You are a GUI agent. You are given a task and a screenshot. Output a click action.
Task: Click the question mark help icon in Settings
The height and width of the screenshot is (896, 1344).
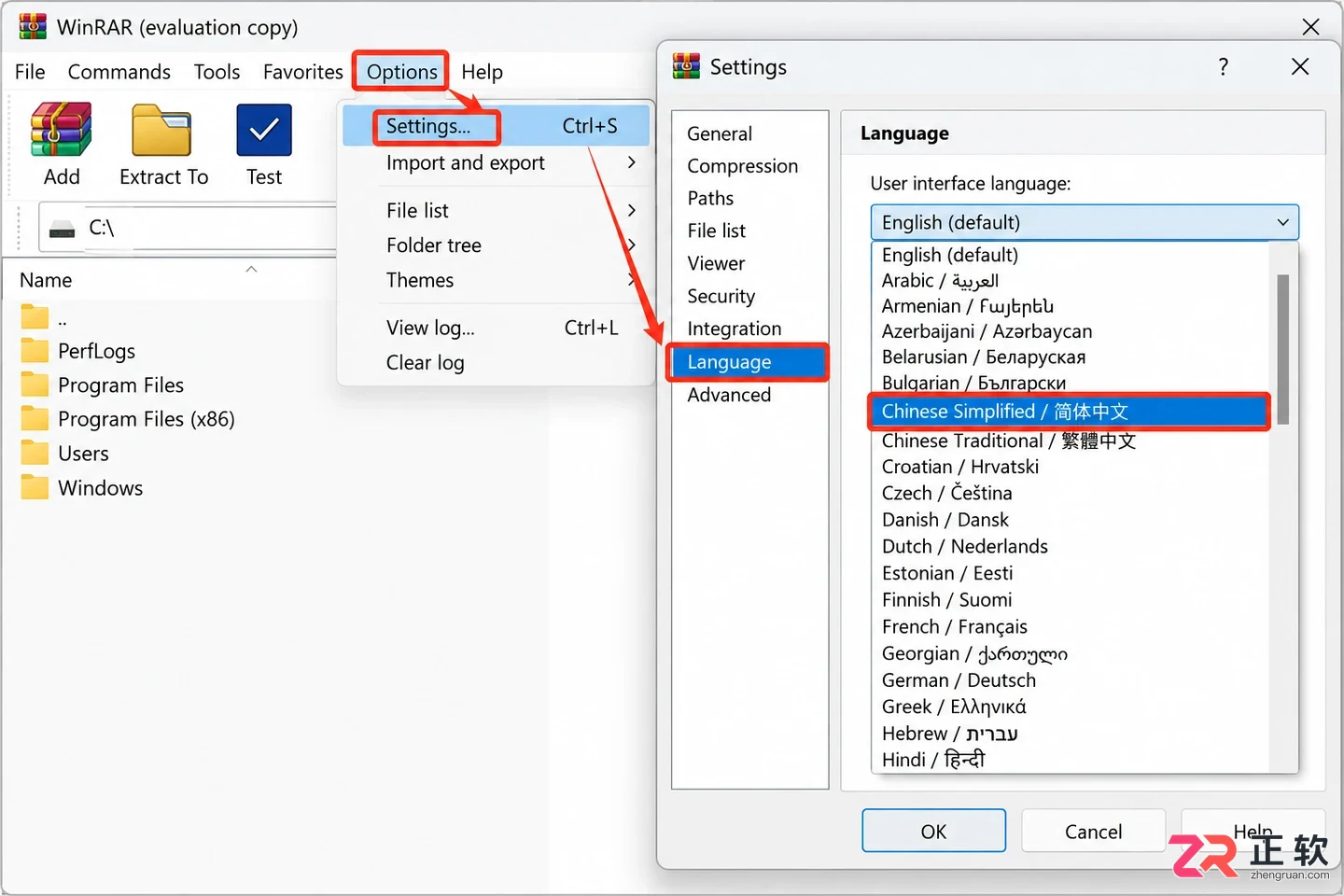pos(1224,66)
